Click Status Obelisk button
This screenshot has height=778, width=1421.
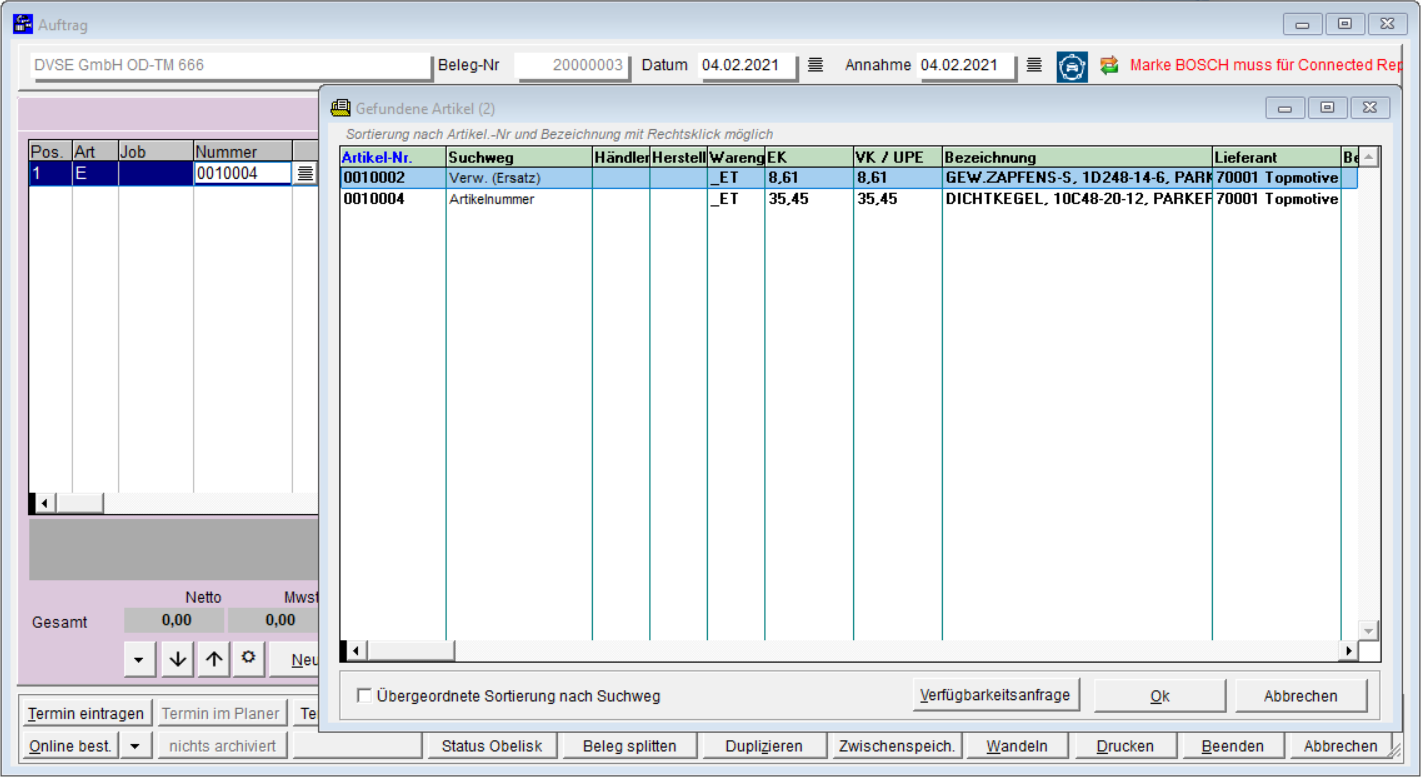coord(492,746)
